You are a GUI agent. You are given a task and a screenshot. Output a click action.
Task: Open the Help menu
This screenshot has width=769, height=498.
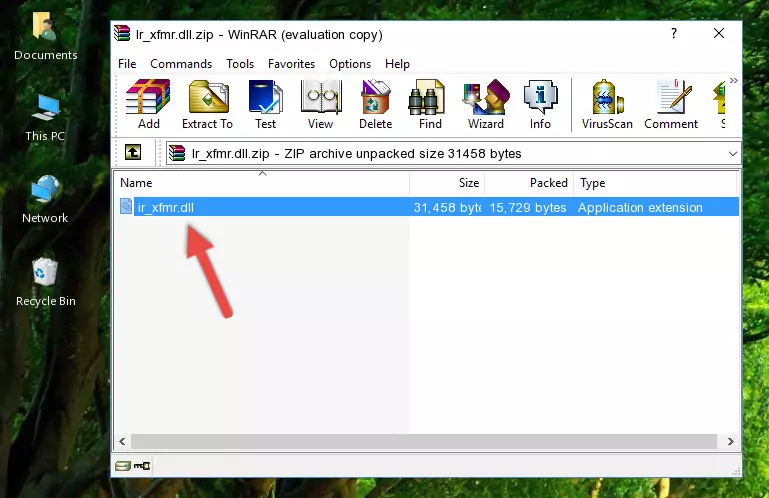click(397, 64)
